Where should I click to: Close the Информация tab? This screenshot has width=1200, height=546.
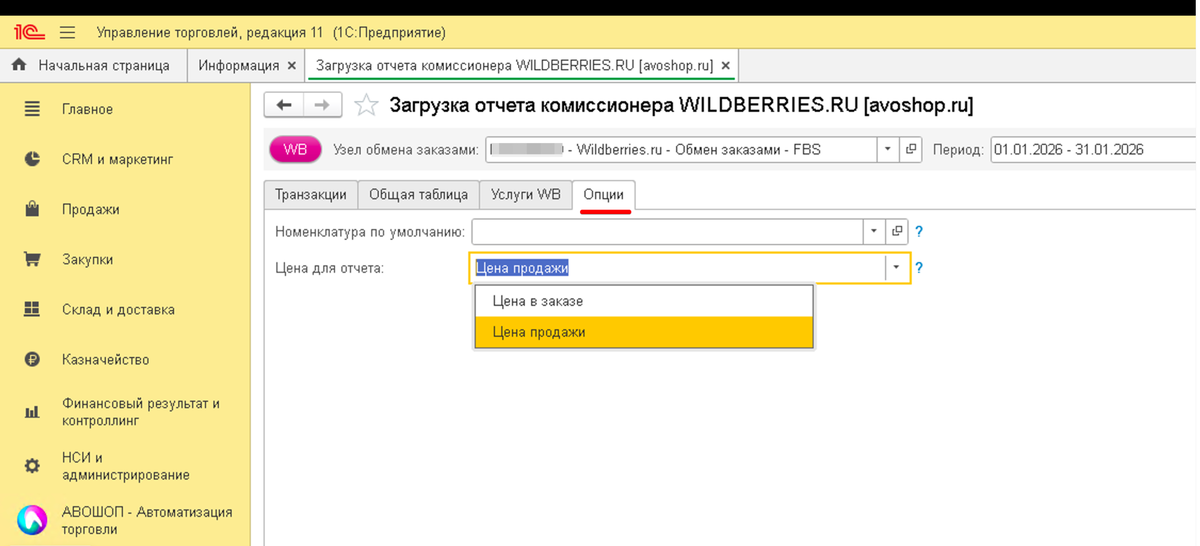click(x=292, y=66)
